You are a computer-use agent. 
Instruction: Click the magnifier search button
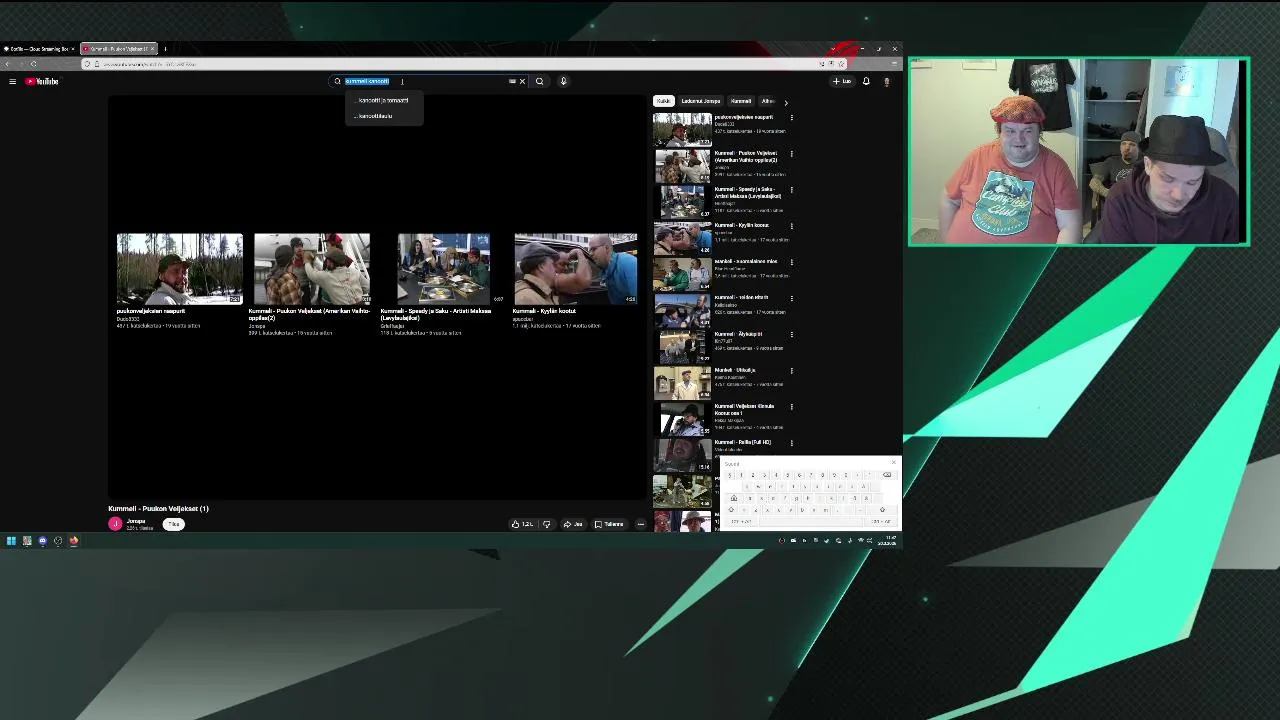click(539, 81)
